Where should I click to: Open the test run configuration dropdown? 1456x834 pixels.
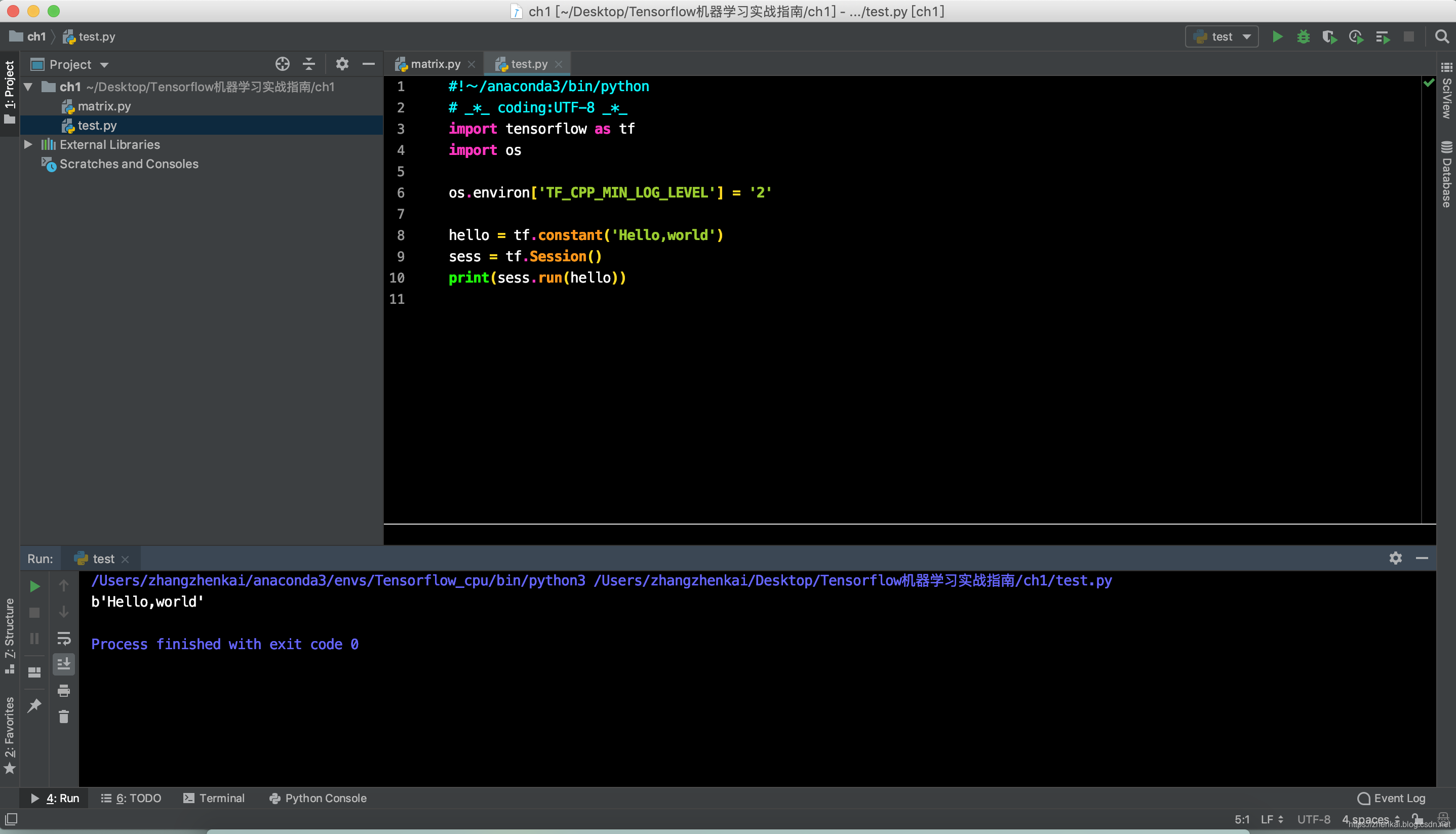(x=1222, y=37)
